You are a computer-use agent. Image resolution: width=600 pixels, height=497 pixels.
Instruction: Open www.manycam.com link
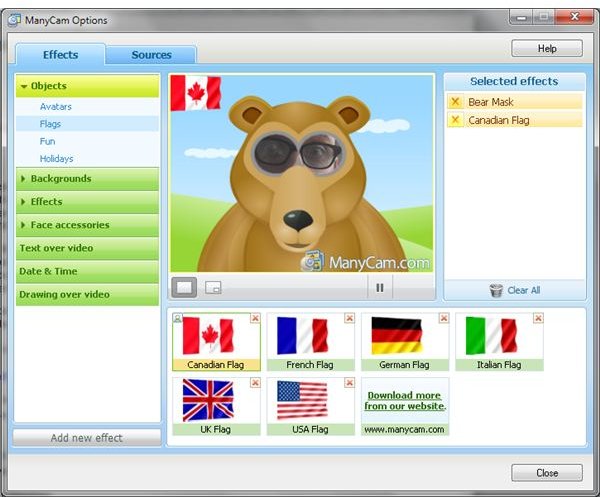coord(404,429)
